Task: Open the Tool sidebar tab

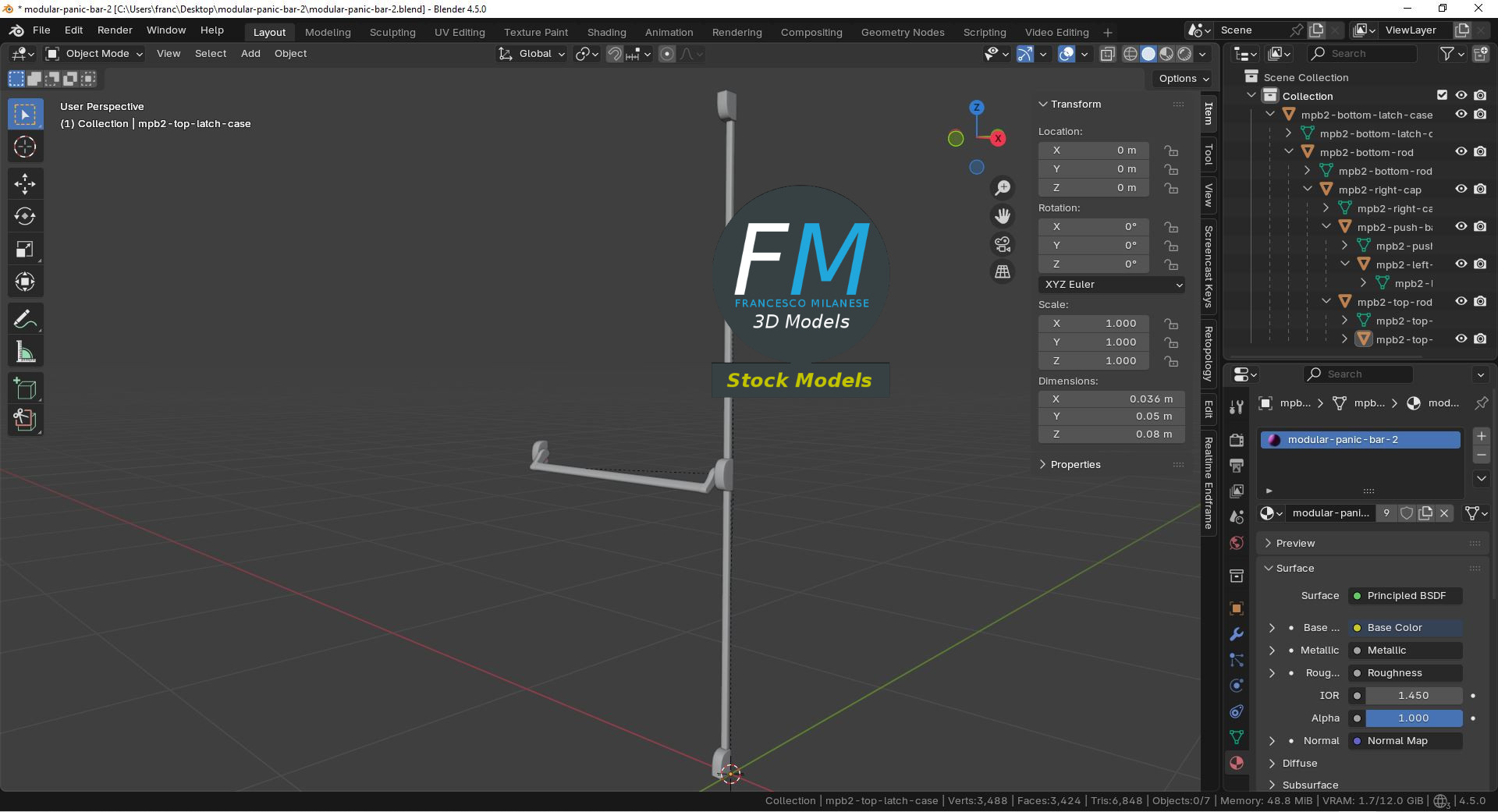Action: [x=1209, y=154]
